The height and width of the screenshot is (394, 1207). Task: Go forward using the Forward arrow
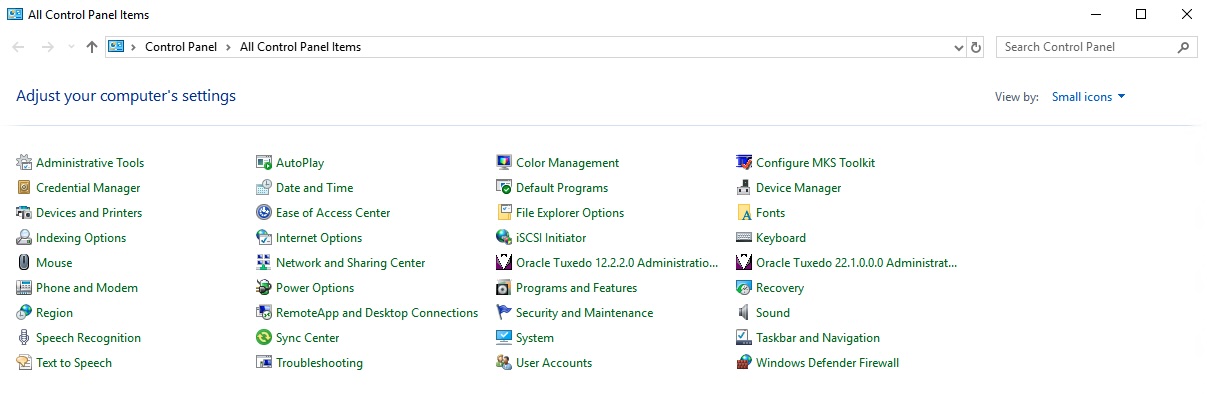(47, 47)
